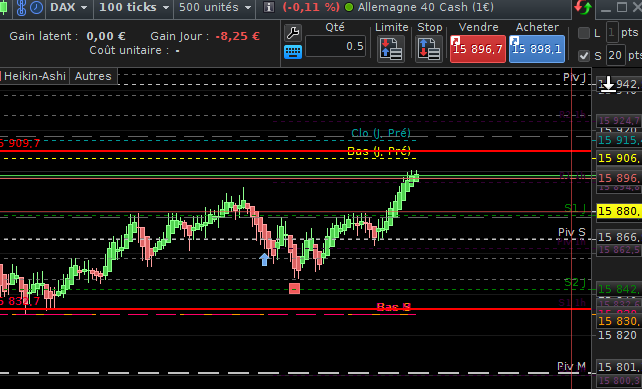
Task: Click the red 5 832,7 line label
Action: 20,301
